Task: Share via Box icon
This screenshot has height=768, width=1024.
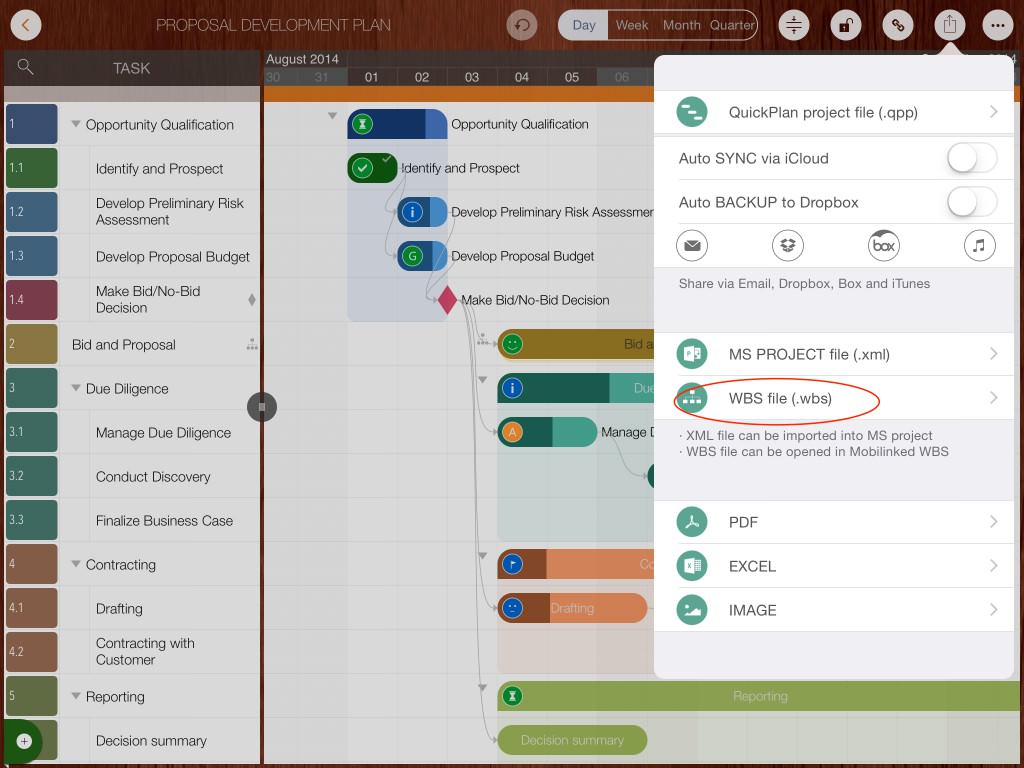Action: point(883,245)
